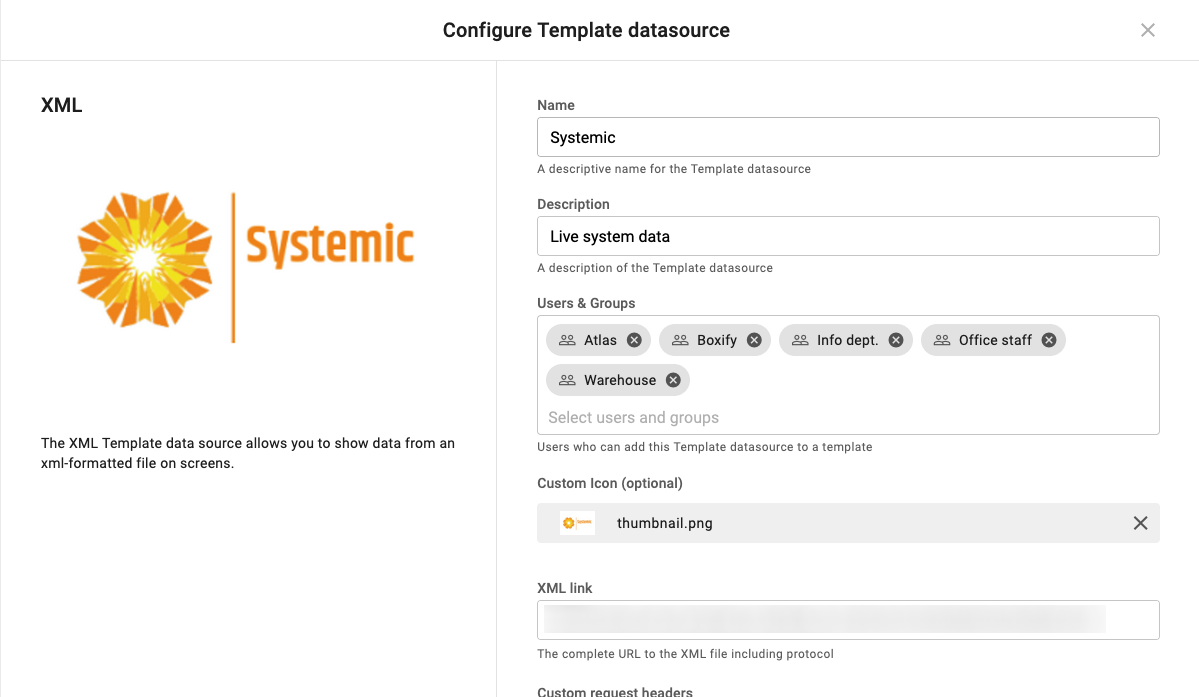
Task: Remove the Boxify group chip
Action: coord(754,340)
